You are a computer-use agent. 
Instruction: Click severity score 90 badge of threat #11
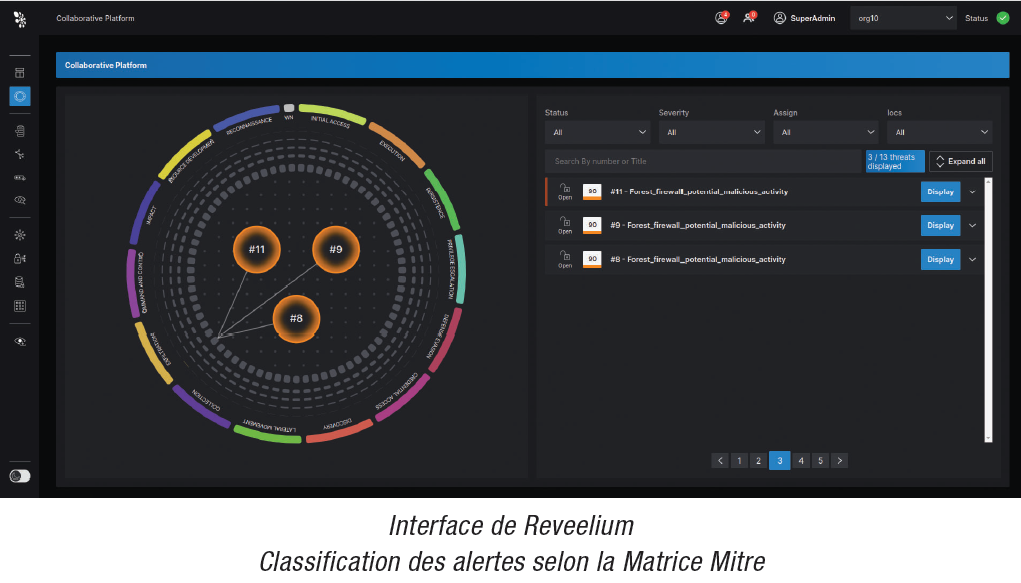[592, 192]
